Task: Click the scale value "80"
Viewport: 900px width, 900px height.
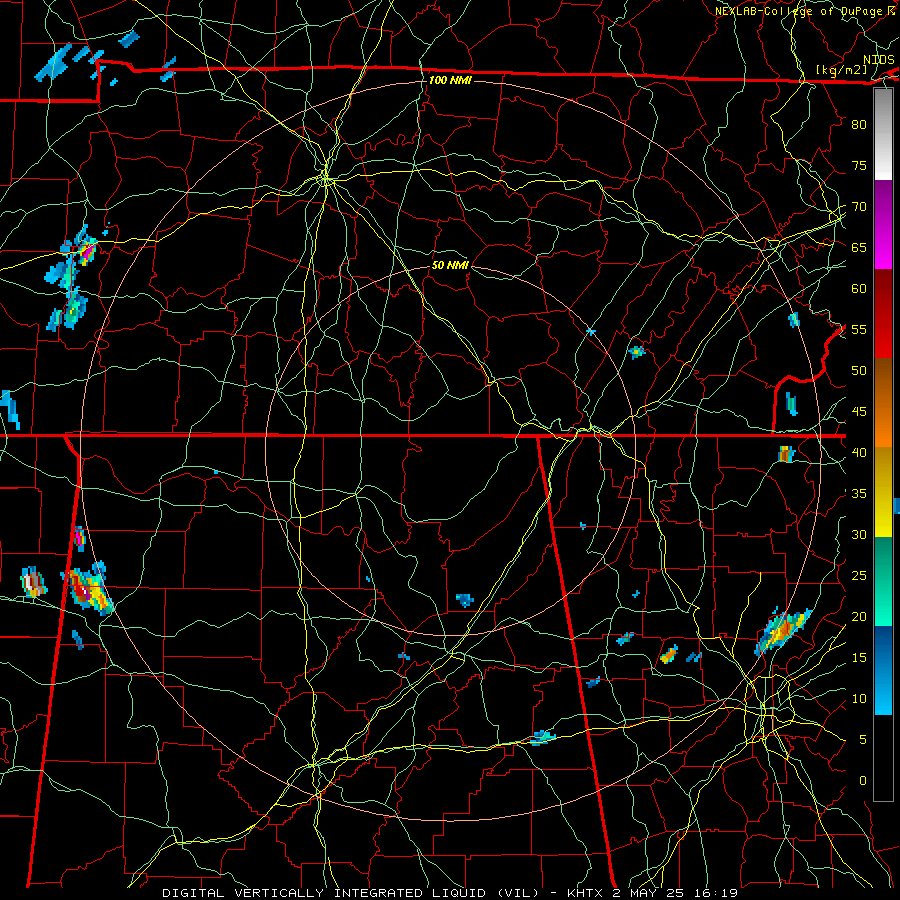Action: (x=859, y=125)
